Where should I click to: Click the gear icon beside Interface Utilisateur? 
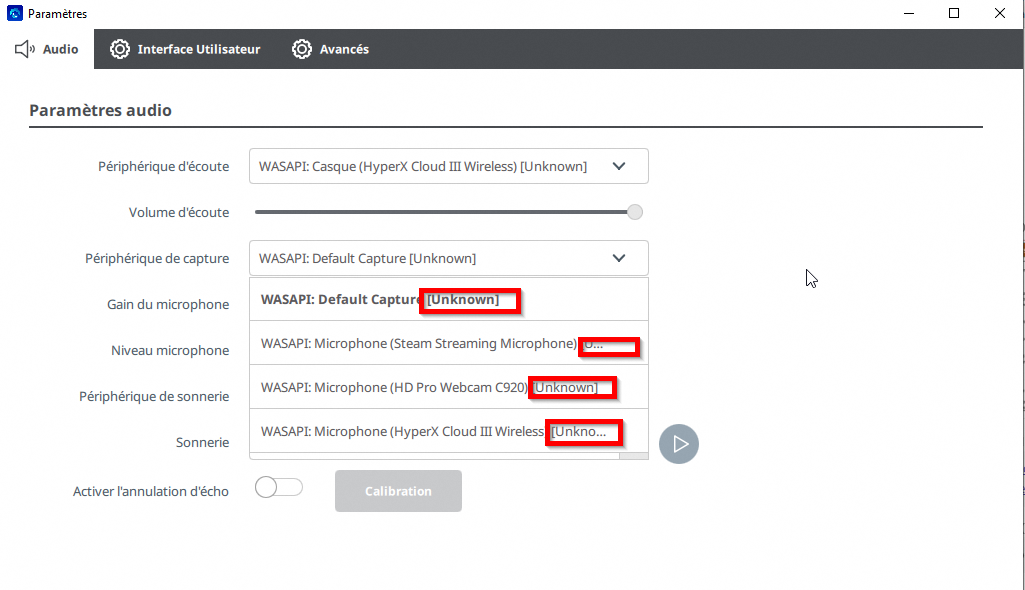coord(120,49)
